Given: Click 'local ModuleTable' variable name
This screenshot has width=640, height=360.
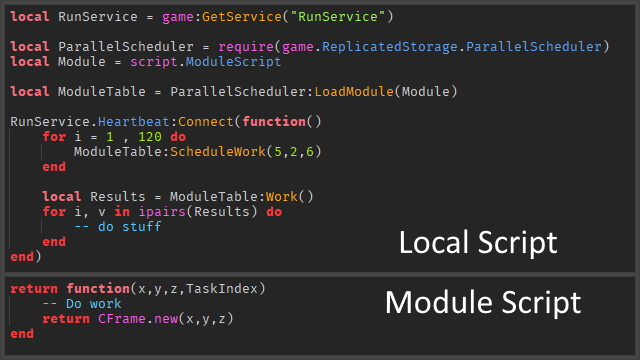Looking at the screenshot, I should pos(101,91).
